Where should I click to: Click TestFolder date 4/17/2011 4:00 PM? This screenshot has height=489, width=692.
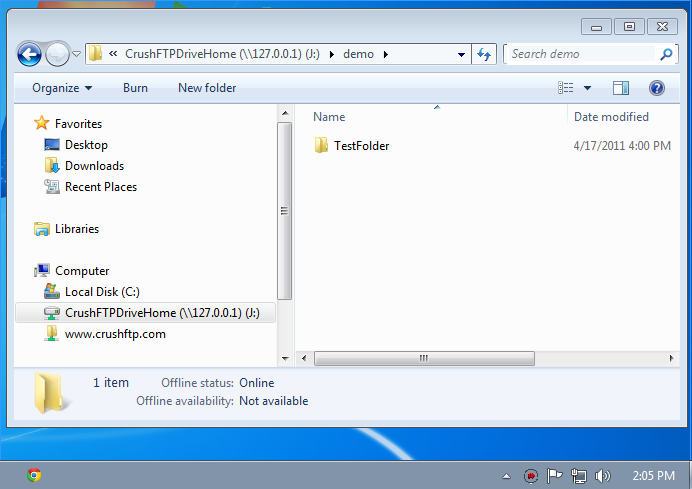coord(622,146)
